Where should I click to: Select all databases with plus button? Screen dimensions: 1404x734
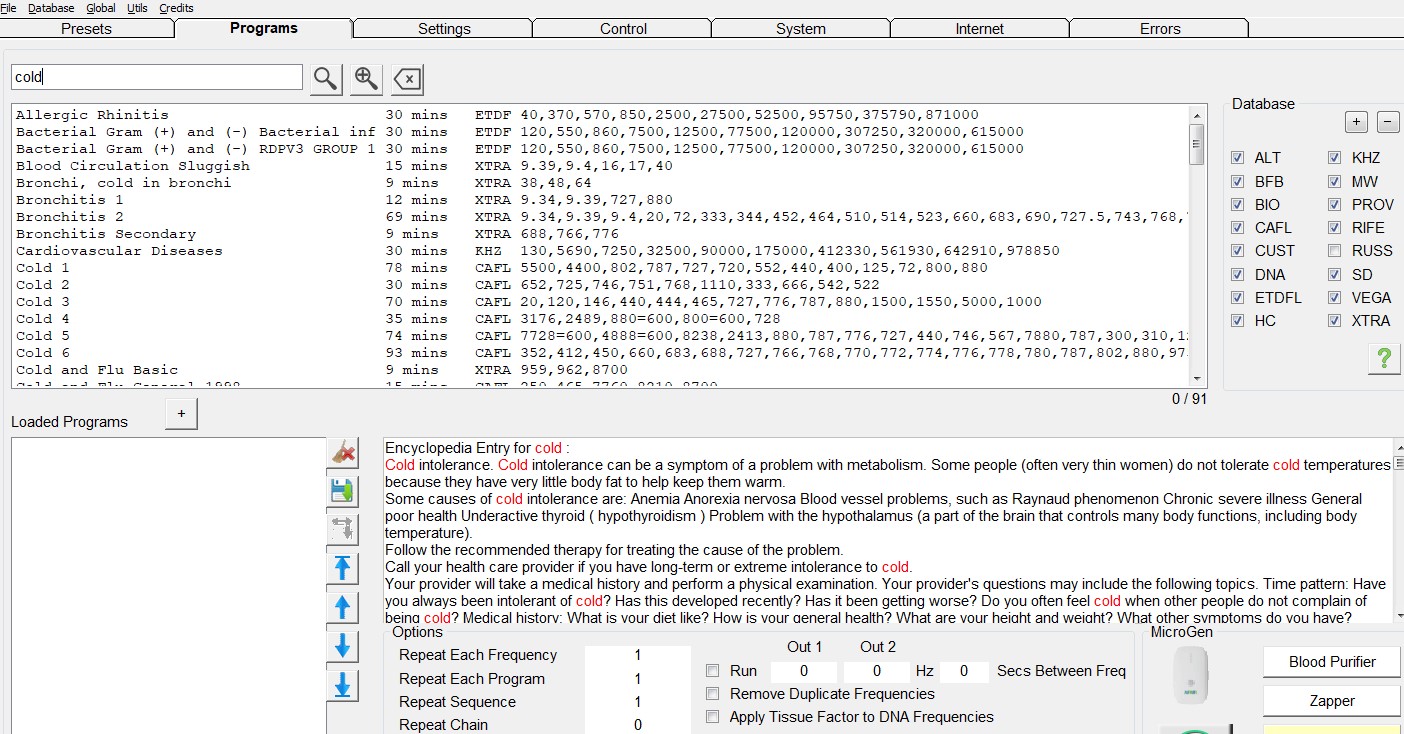click(1356, 122)
